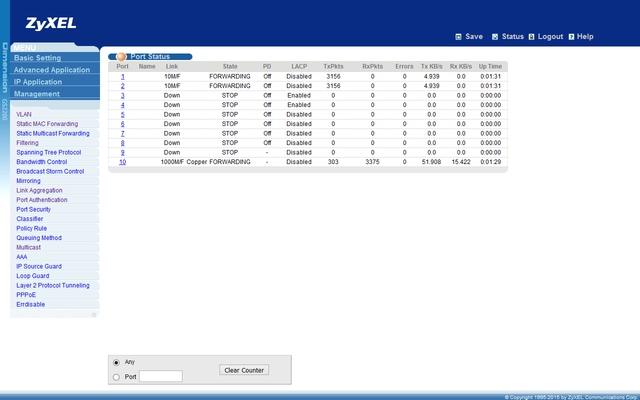This screenshot has height=400, width=640.
Task: Click the Help link text
Action: coord(585,37)
